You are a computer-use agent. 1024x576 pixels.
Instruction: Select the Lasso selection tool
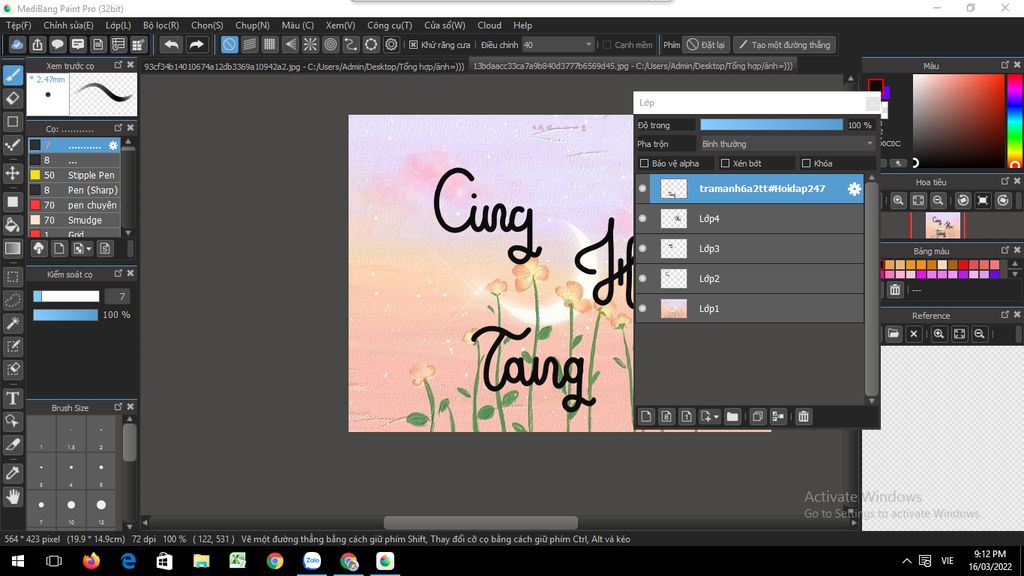(x=12, y=300)
